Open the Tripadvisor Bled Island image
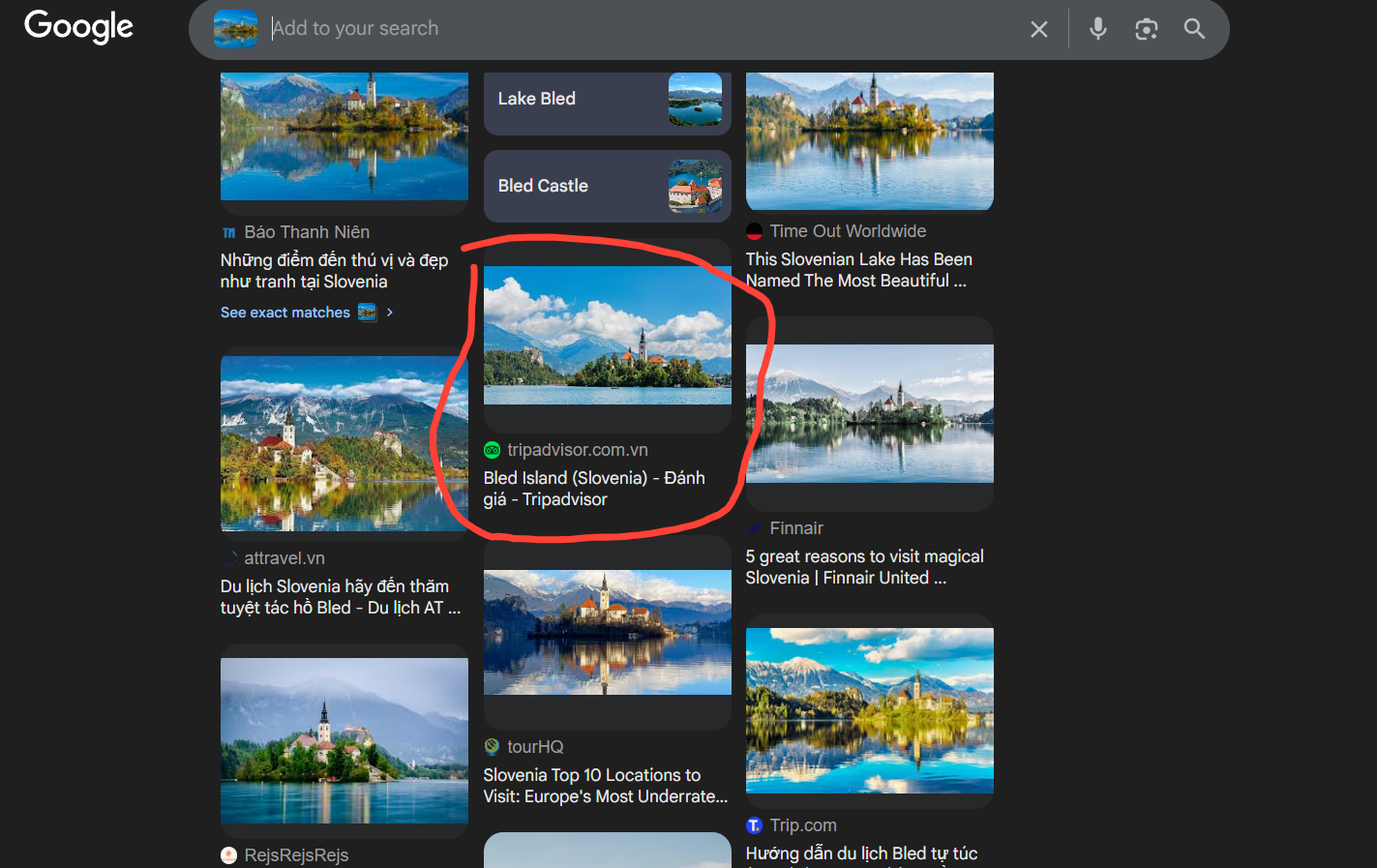The image size is (1377, 868). pos(608,335)
